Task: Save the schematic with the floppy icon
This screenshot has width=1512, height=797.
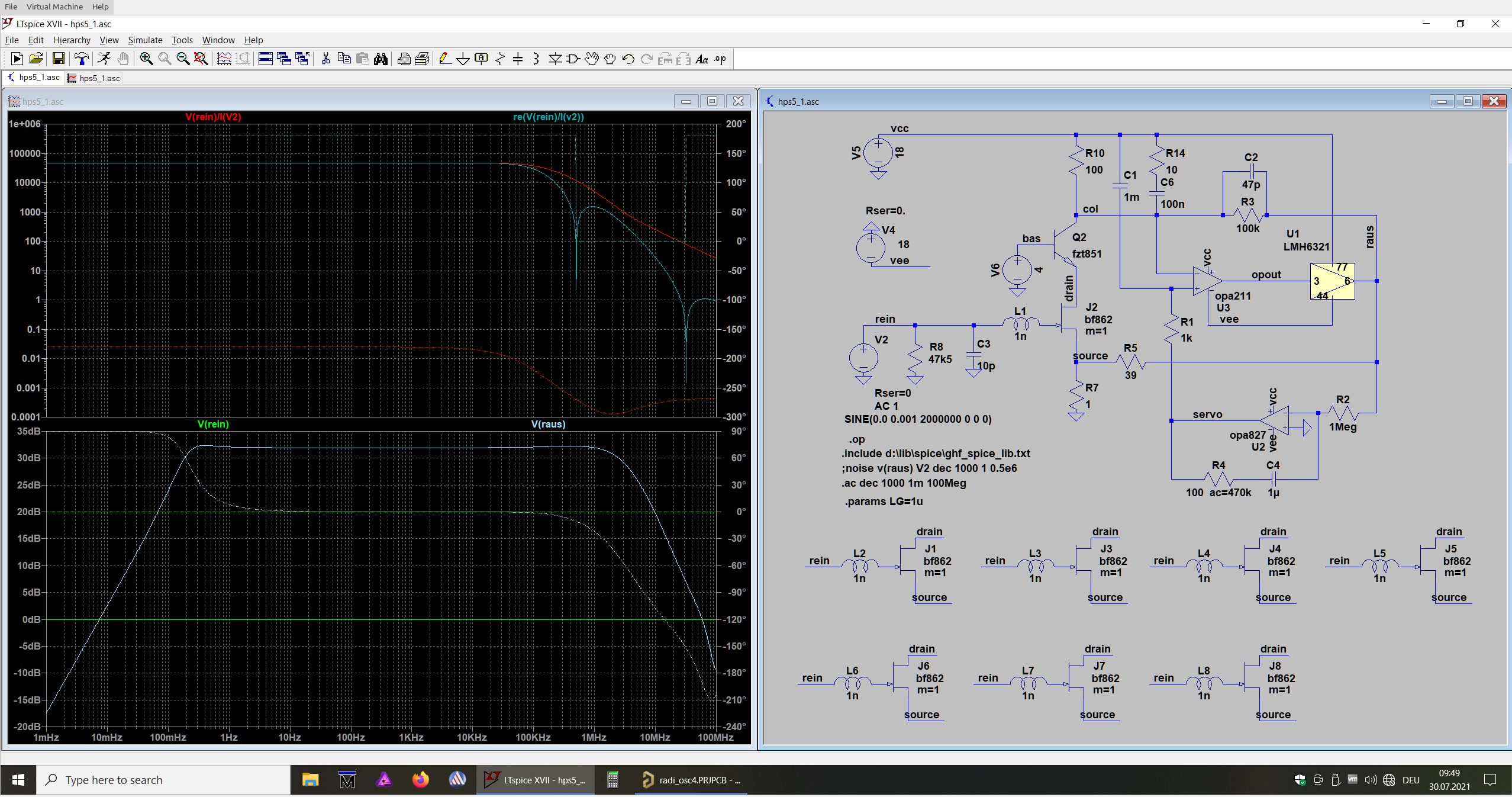Action: pos(58,59)
